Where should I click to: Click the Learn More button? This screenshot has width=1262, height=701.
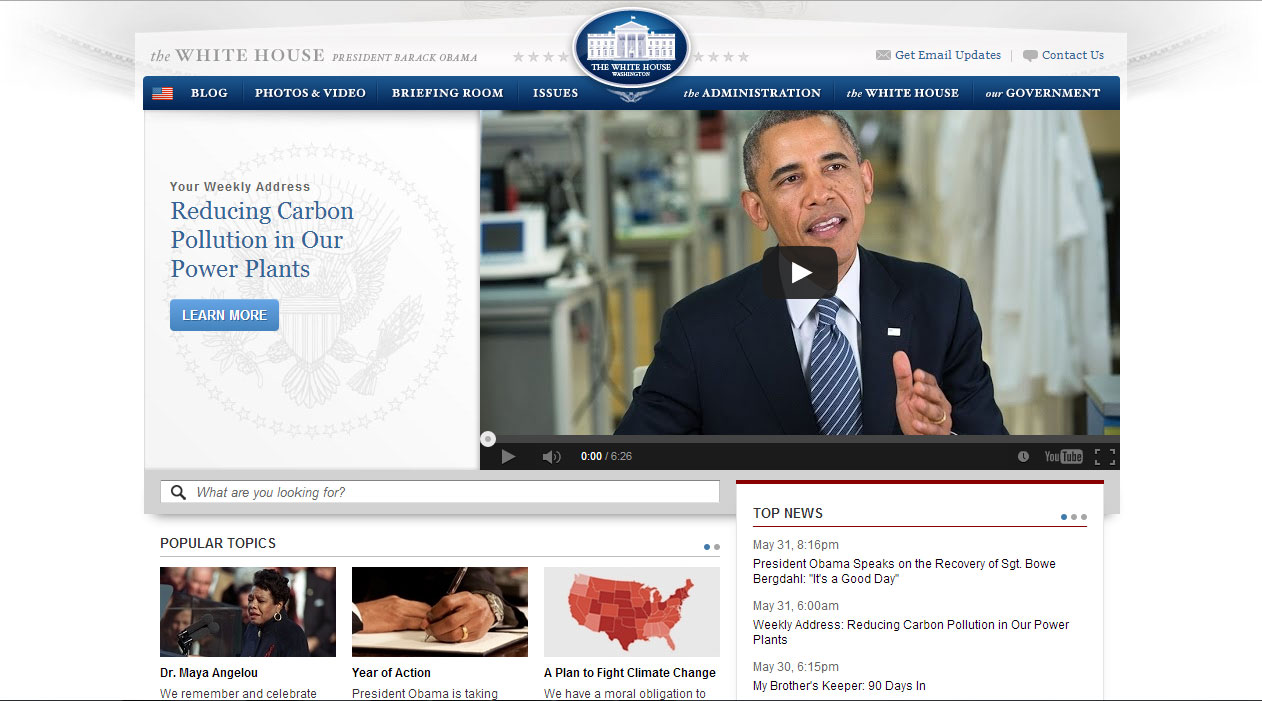pyautogui.click(x=224, y=315)
